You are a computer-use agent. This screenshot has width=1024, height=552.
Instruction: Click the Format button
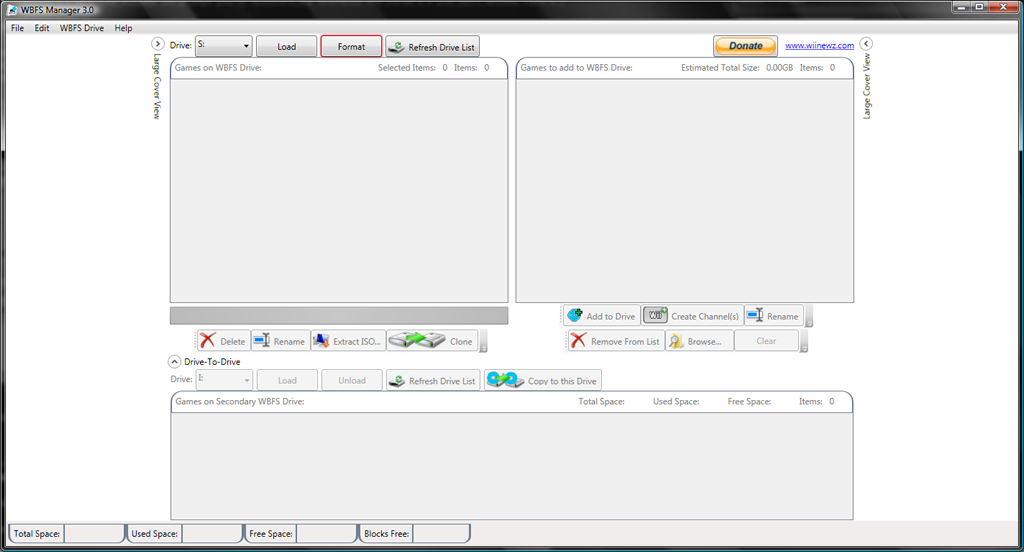pos(351,46)
